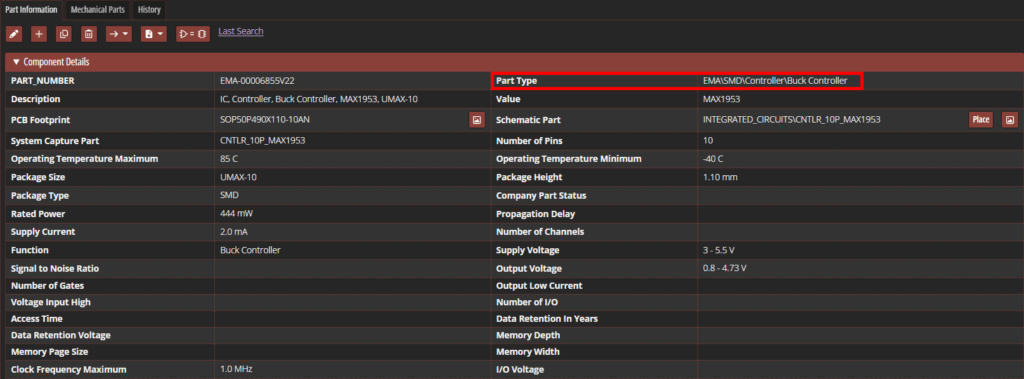Screen dimensions: 1024x379
Task: Click the Schematic Part field label
Action: tap(528, 120)
